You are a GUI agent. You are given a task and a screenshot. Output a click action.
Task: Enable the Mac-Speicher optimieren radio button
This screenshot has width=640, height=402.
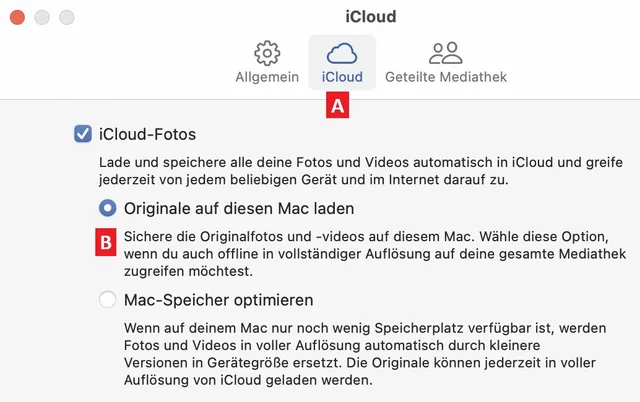(x=108, y=299)
